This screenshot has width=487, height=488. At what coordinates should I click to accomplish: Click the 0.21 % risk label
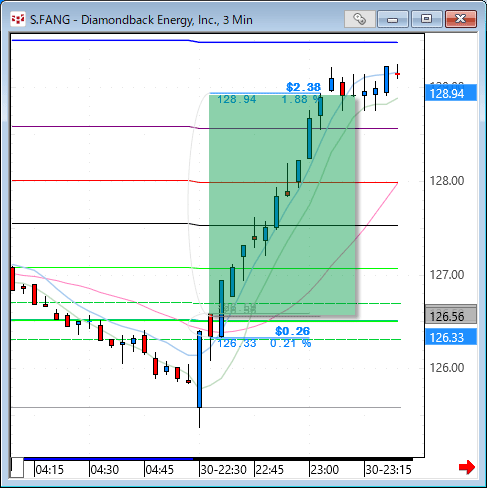pyautogui.click(x=290, y=343)
